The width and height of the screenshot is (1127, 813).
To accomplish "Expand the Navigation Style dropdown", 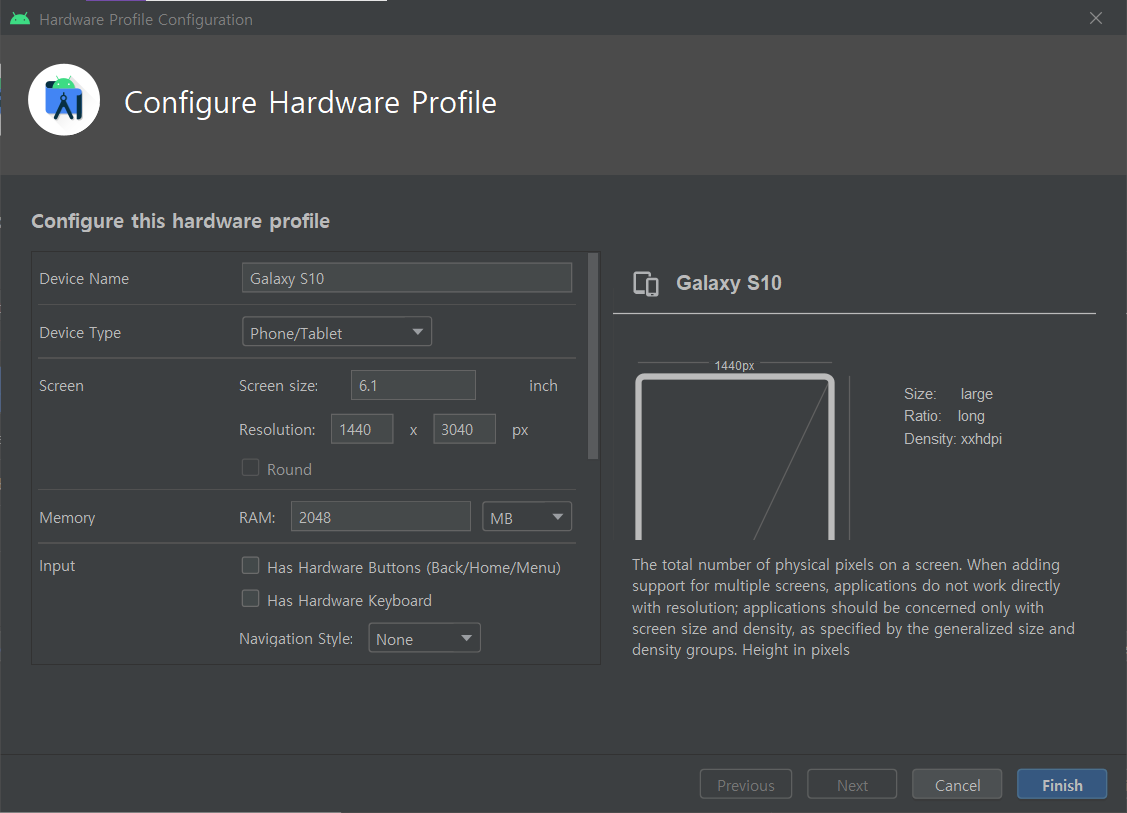I will click(424, 638).
